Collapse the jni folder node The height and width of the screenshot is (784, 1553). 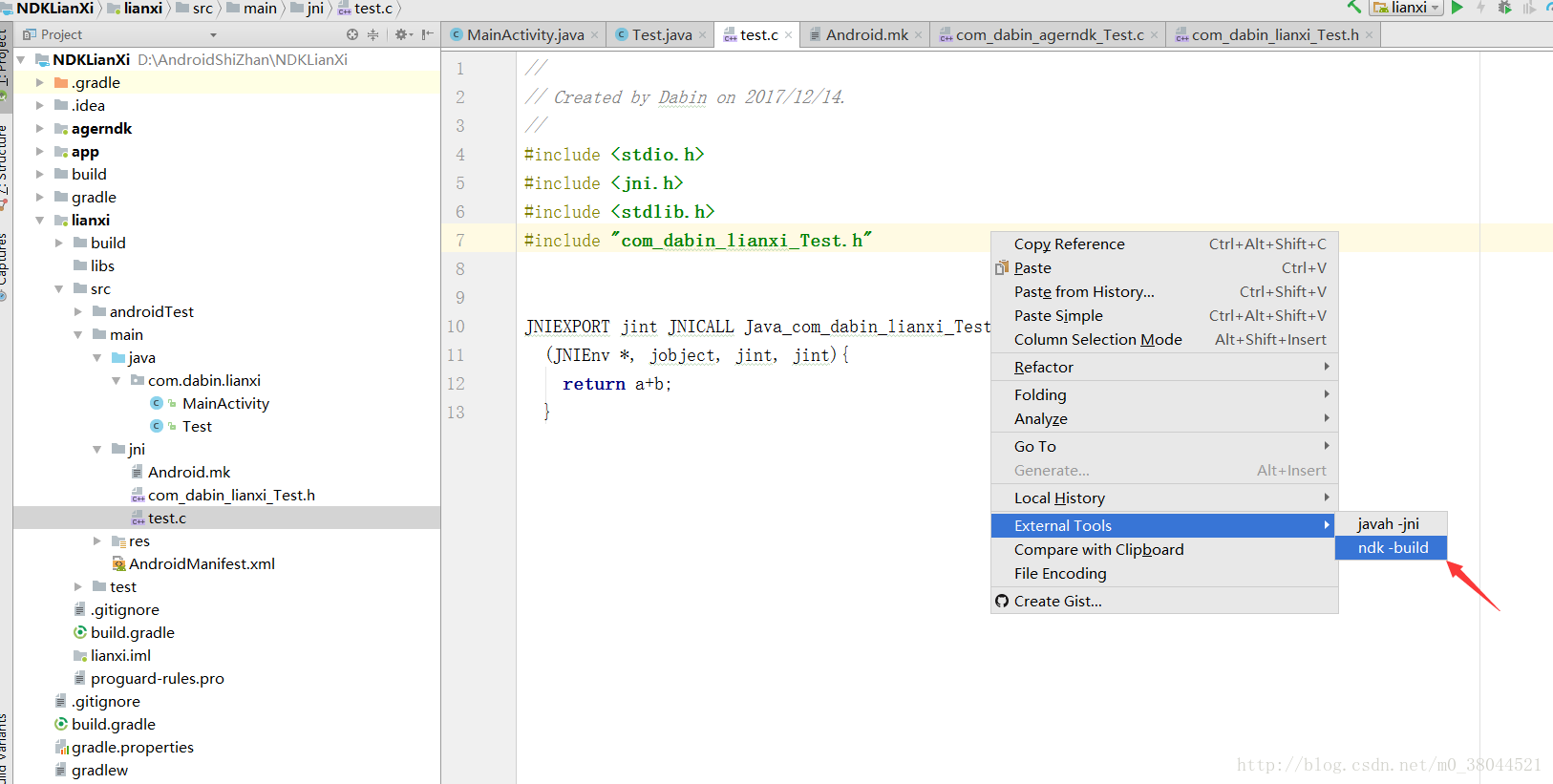coord(97,449)
